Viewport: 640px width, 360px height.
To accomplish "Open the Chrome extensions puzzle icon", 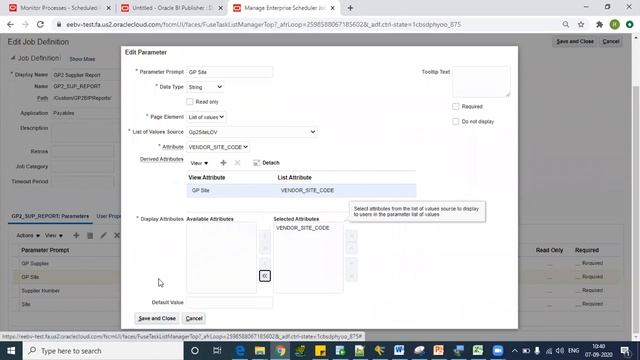I will 599,24.
